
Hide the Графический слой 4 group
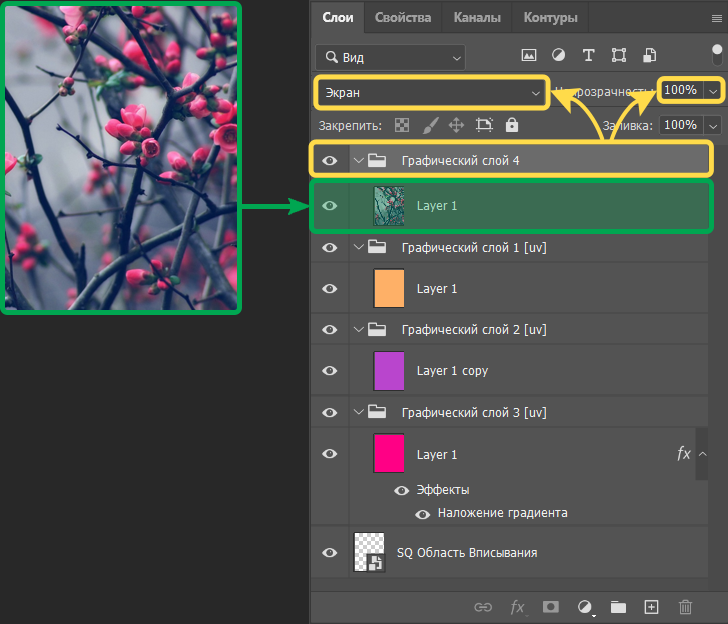click(329, 159)
